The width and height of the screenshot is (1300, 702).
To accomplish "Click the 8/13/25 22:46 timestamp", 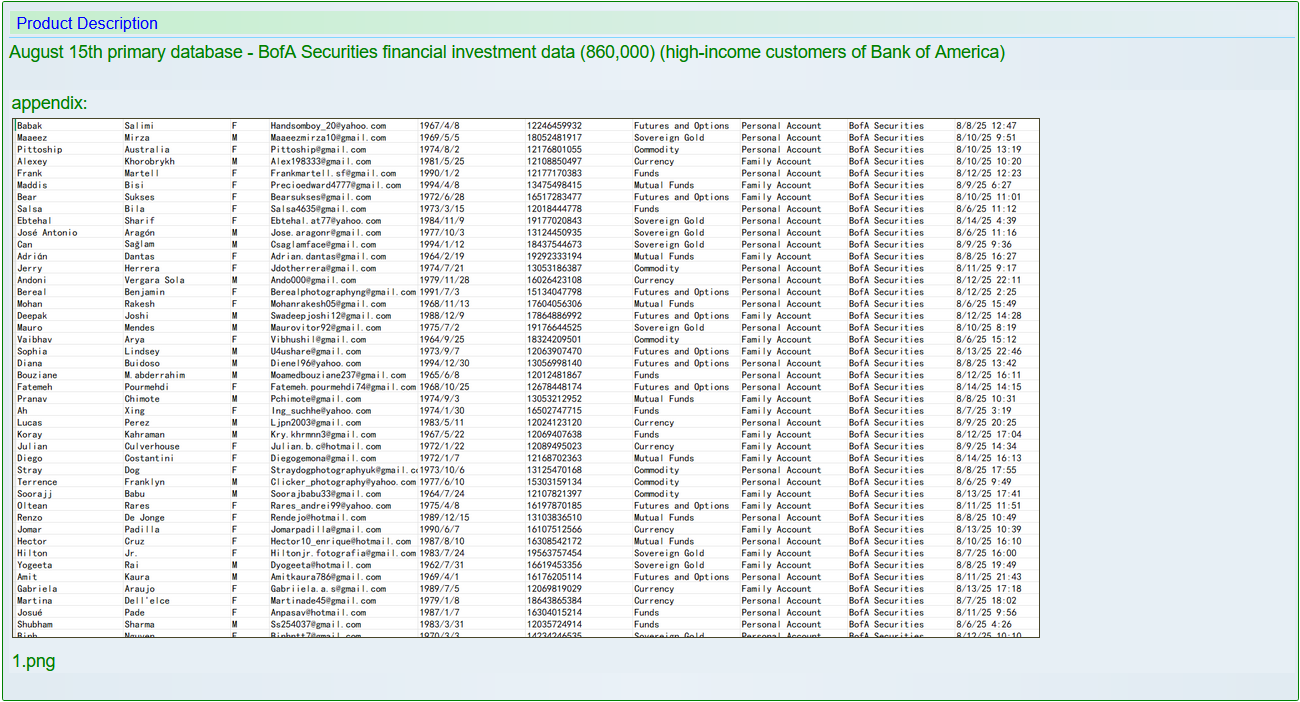I will 988,352.
